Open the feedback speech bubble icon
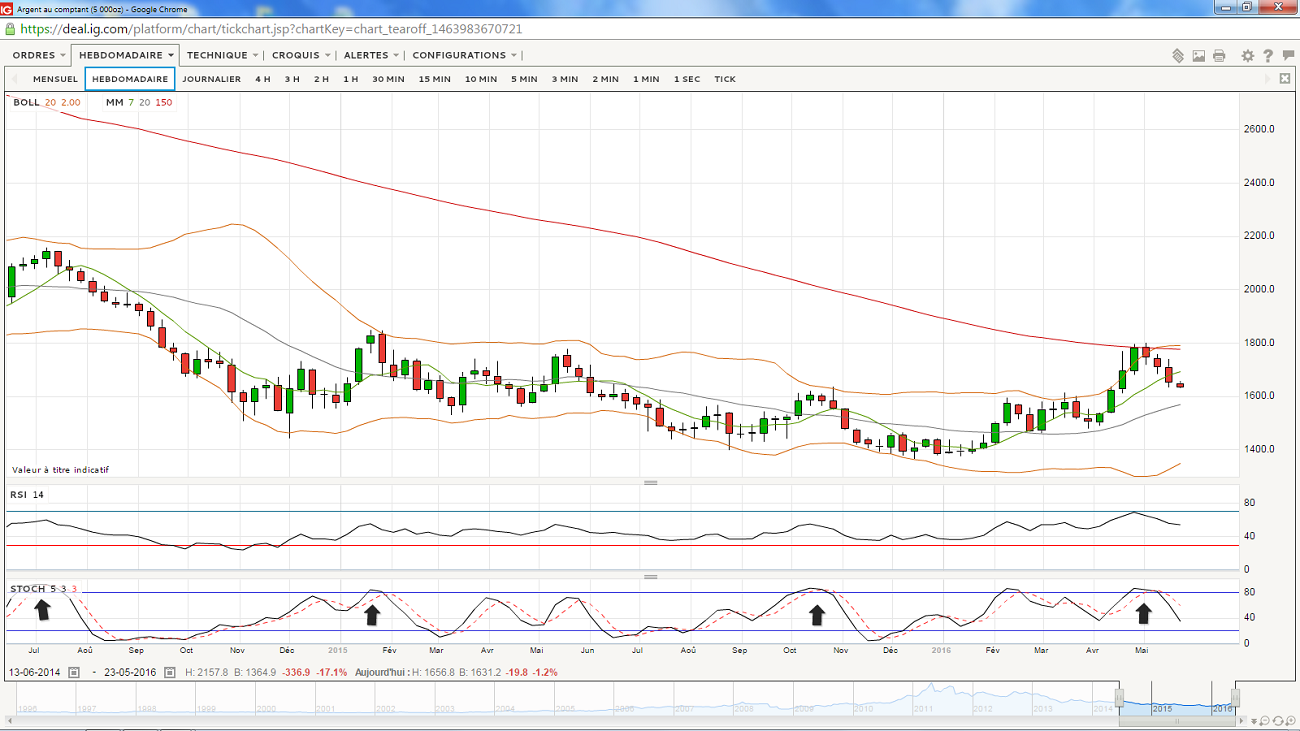 (x=1288, y=56)
